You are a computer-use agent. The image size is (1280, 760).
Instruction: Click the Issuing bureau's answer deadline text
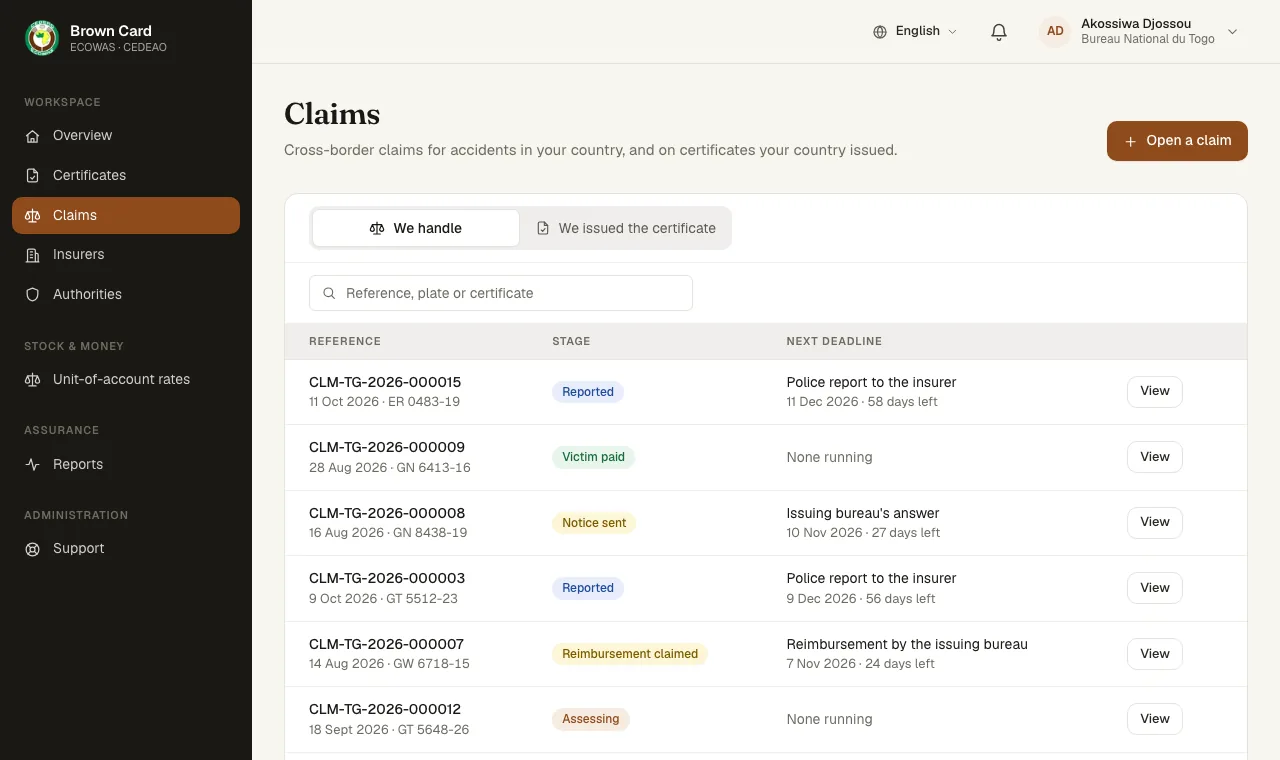(863, 513)
